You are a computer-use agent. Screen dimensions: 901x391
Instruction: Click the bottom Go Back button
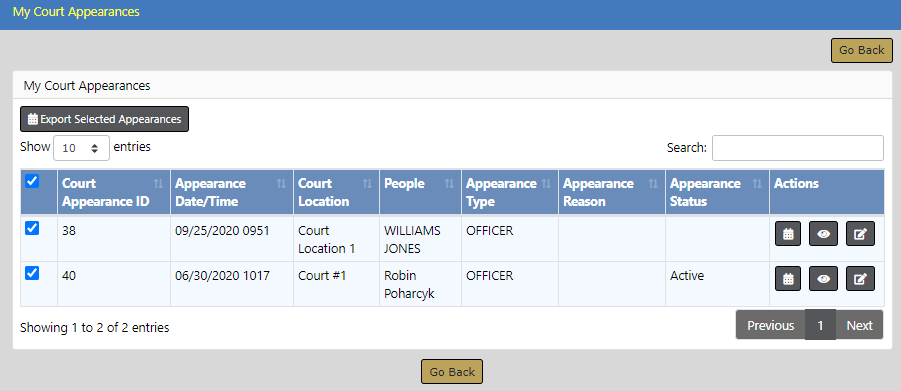[452, 371]
